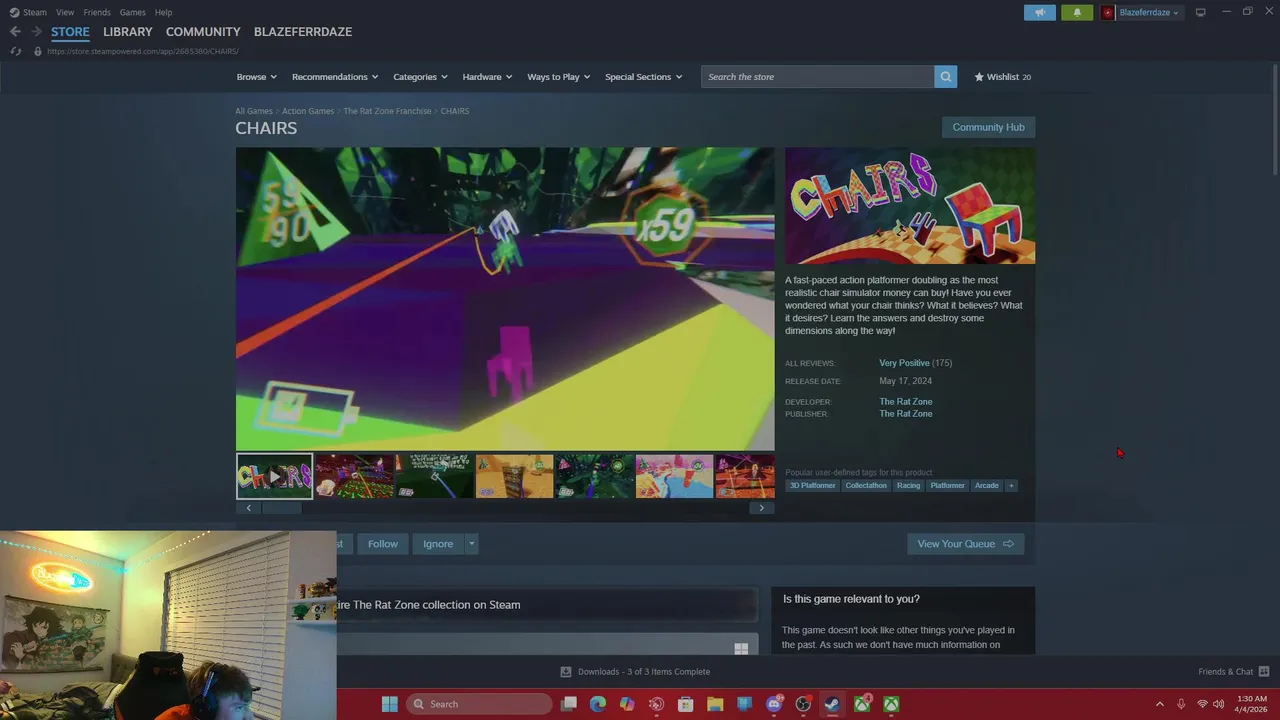
Task: Show more tags with the plus button
Action: 1011,486
